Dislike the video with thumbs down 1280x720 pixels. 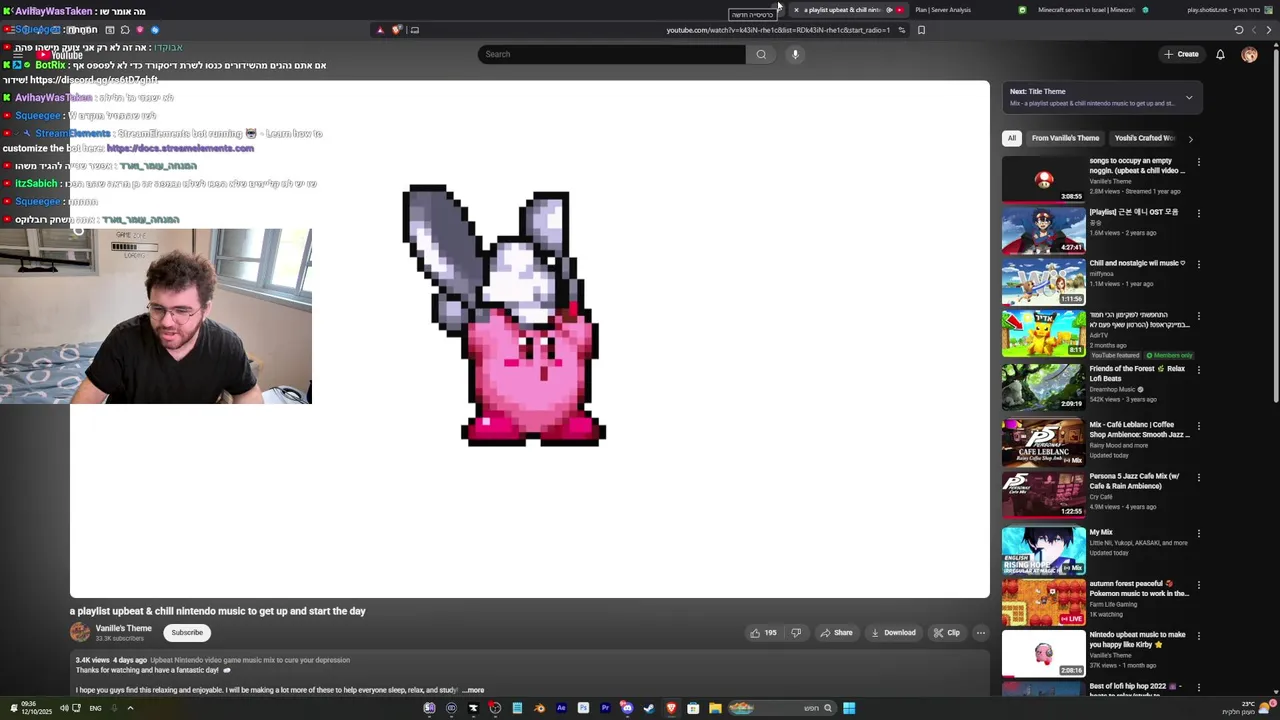tap(796, 632)
